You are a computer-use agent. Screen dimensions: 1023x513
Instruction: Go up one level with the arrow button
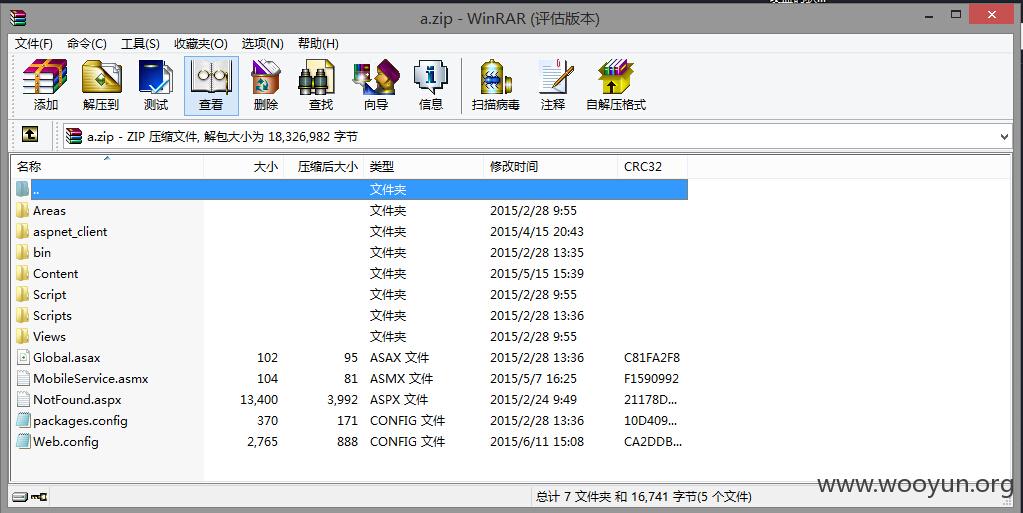click(30, 134)
